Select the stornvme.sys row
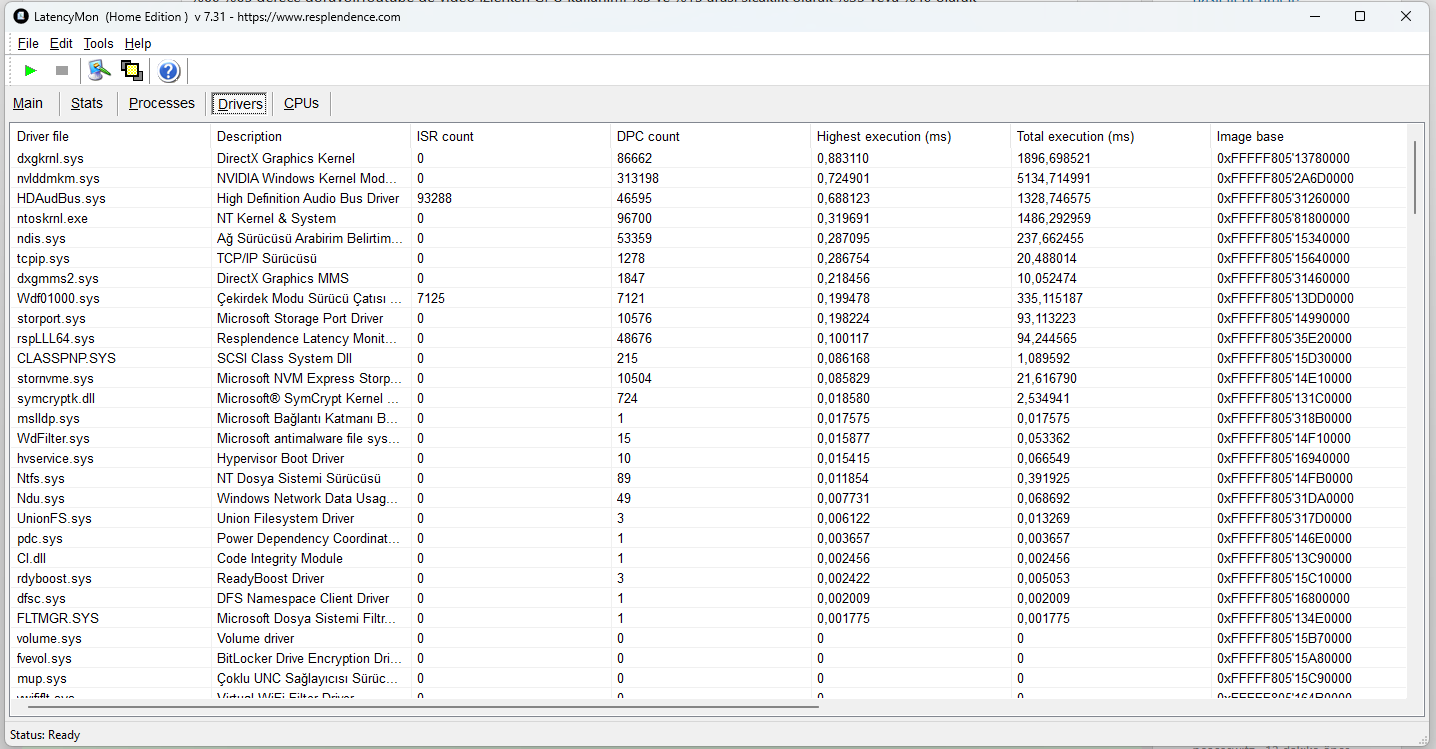The width and height of the screenshot is (1436, 749). (708, 378)
